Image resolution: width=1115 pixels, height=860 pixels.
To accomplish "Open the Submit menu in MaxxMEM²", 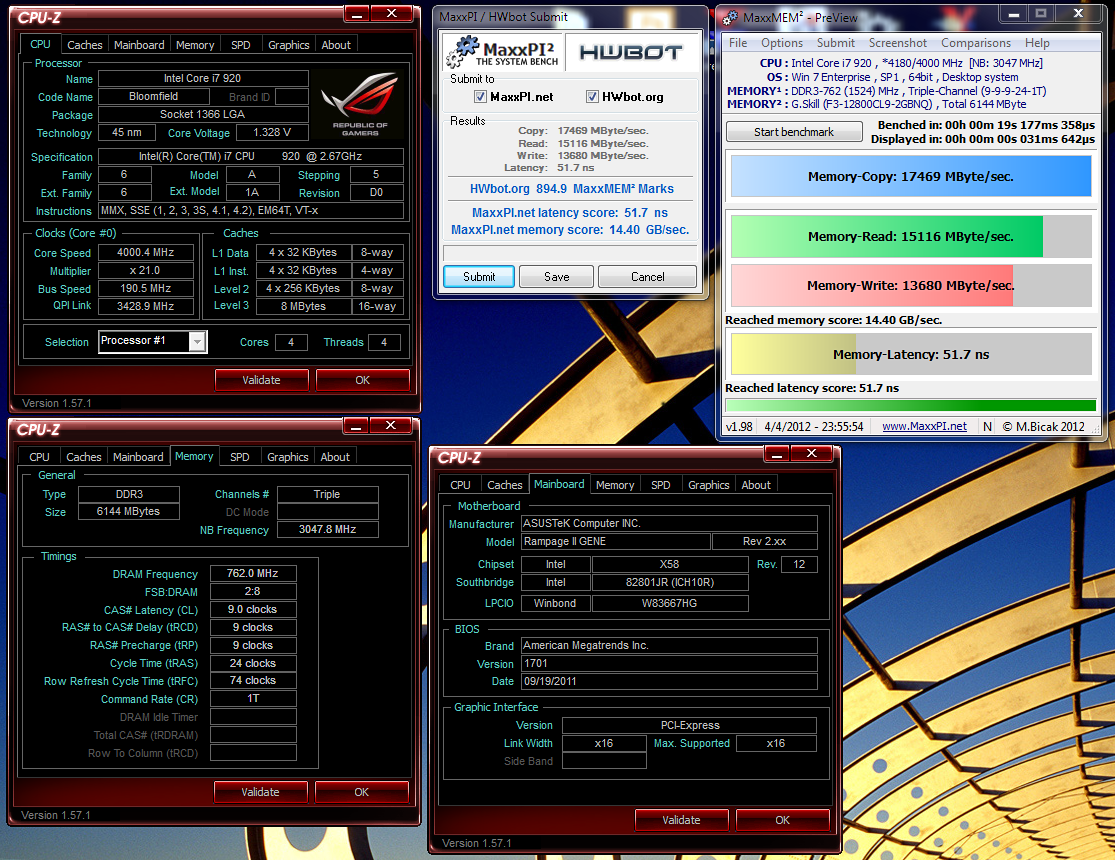I will coord(836,43).
